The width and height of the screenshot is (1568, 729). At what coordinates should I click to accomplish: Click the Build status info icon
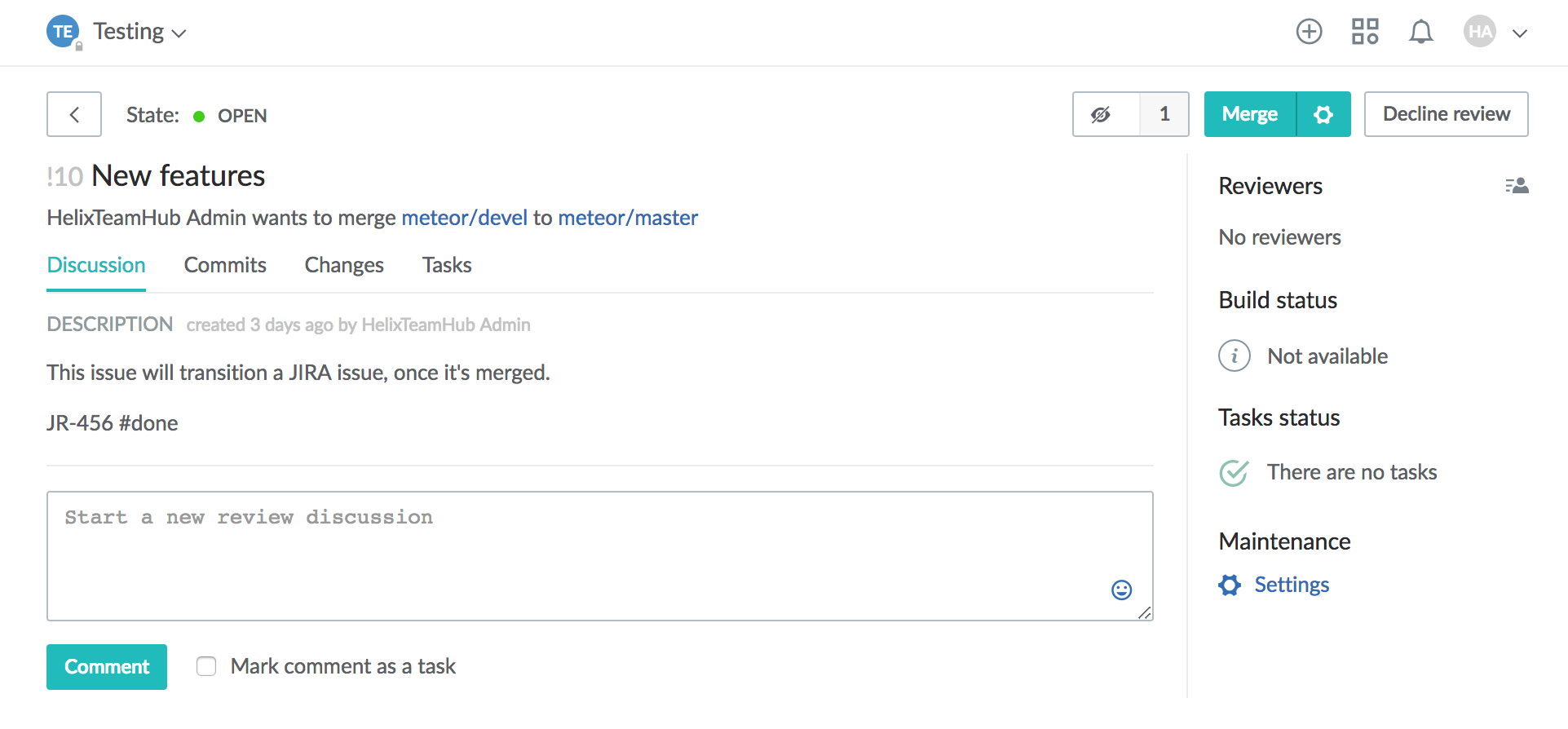tap(1234, 356)
